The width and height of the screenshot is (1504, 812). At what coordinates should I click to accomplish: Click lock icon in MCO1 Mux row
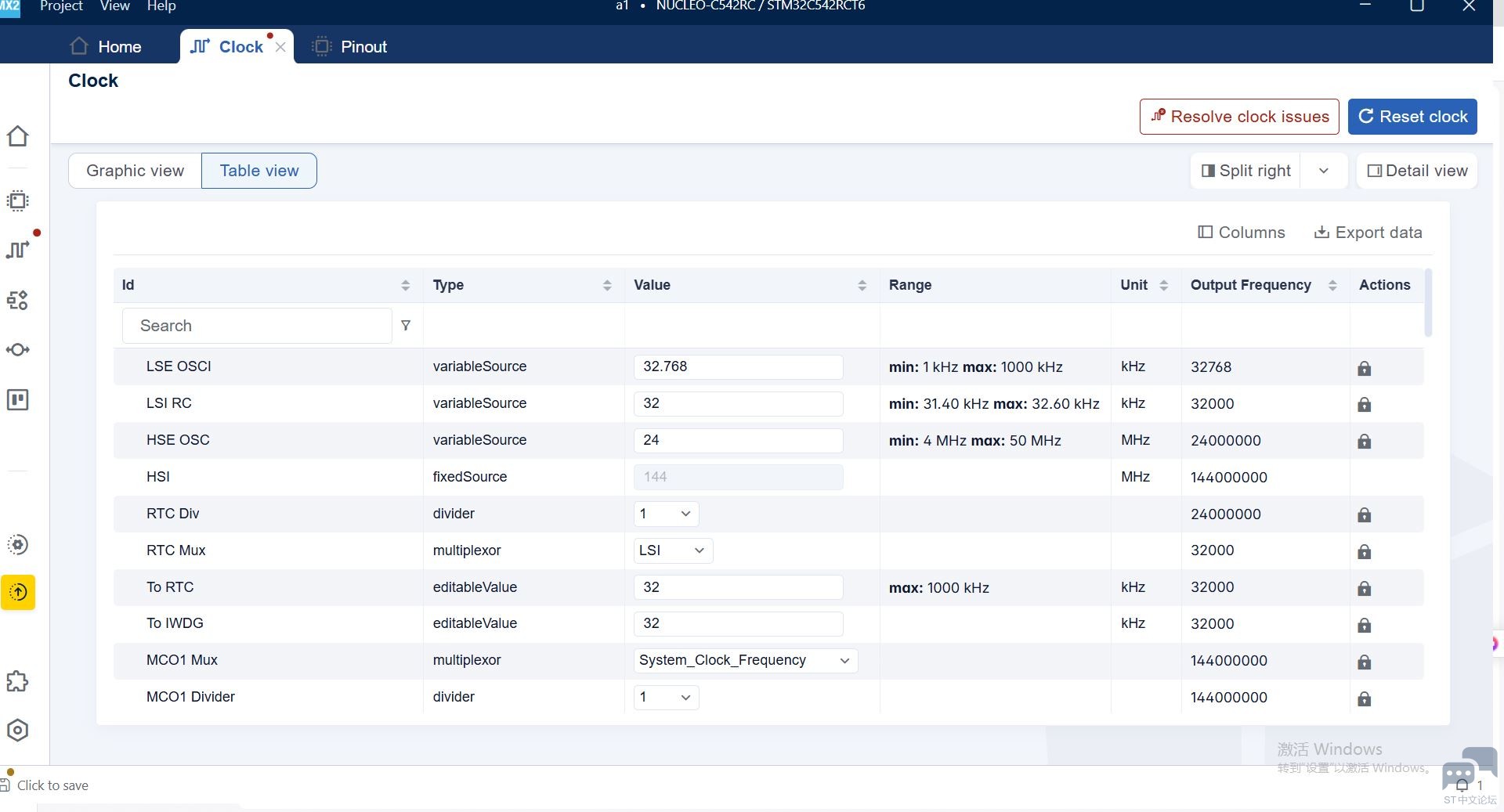coord(1364,662)
